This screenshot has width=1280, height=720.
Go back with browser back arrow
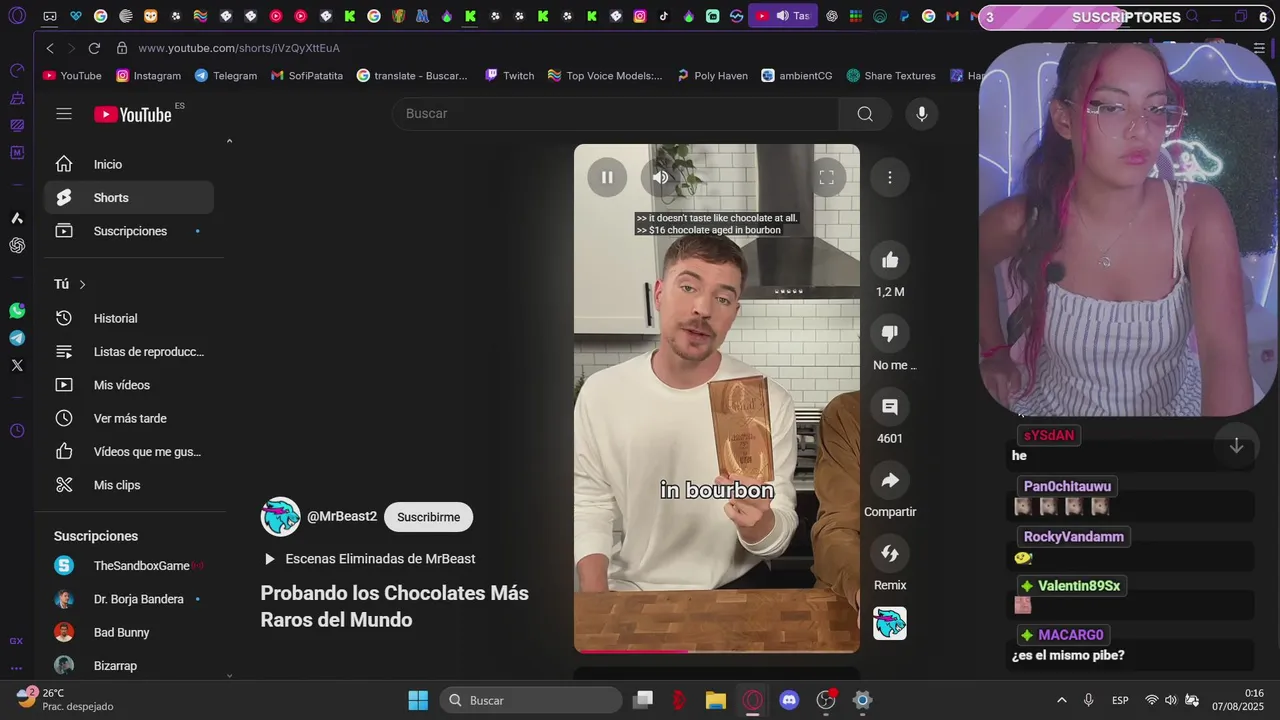50,48
